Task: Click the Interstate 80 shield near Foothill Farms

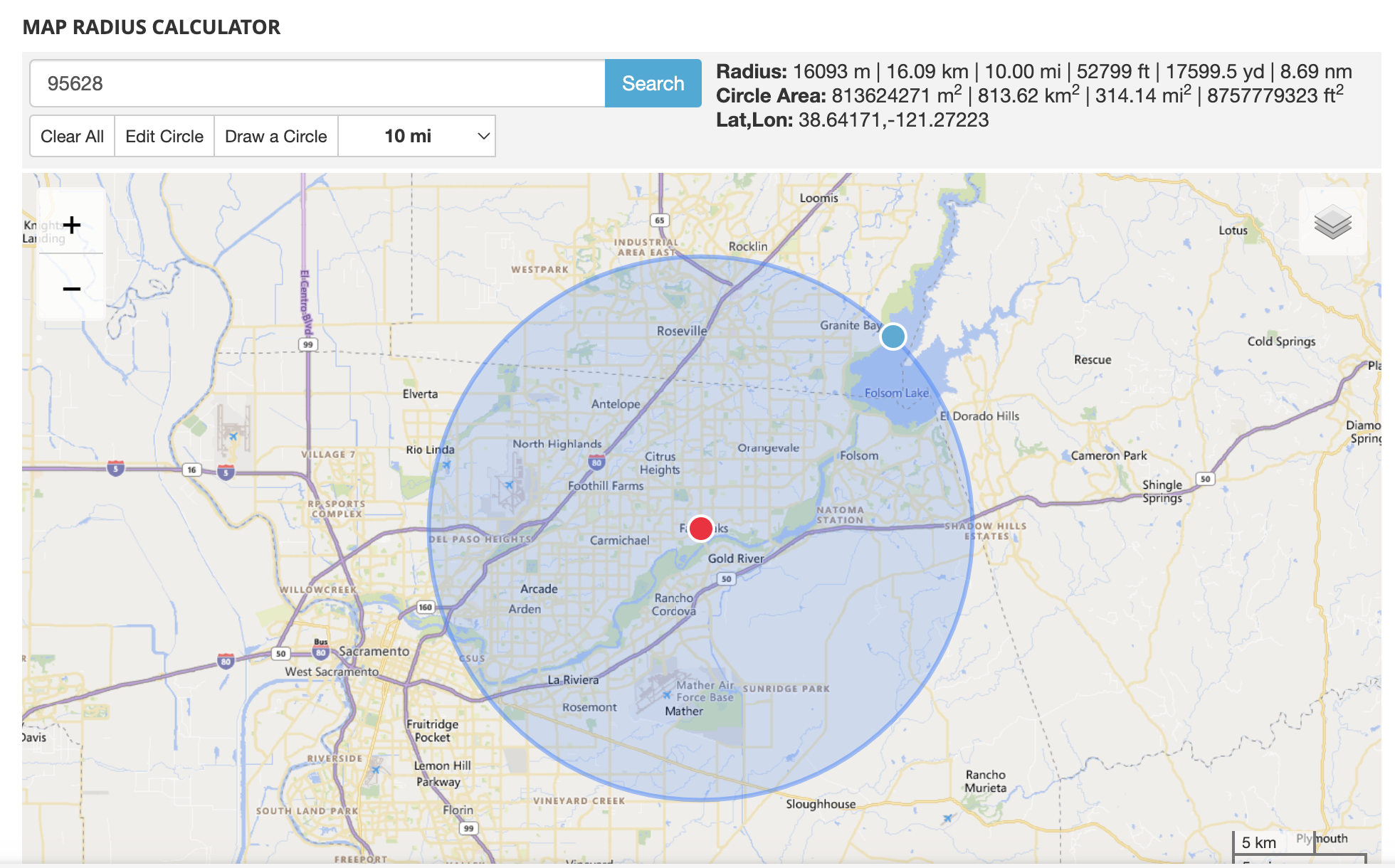Action: (596, 462)
